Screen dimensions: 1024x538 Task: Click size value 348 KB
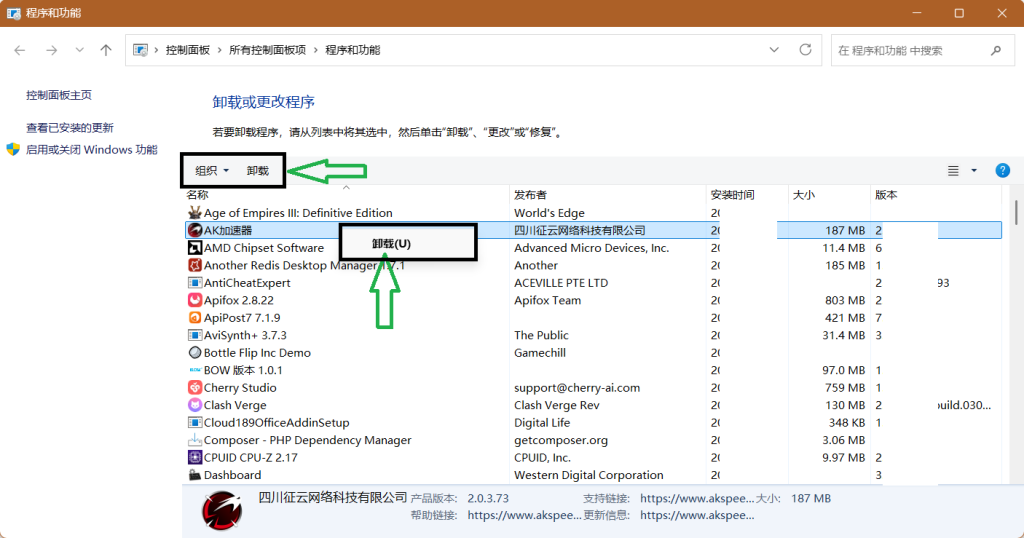pos(847,422)
